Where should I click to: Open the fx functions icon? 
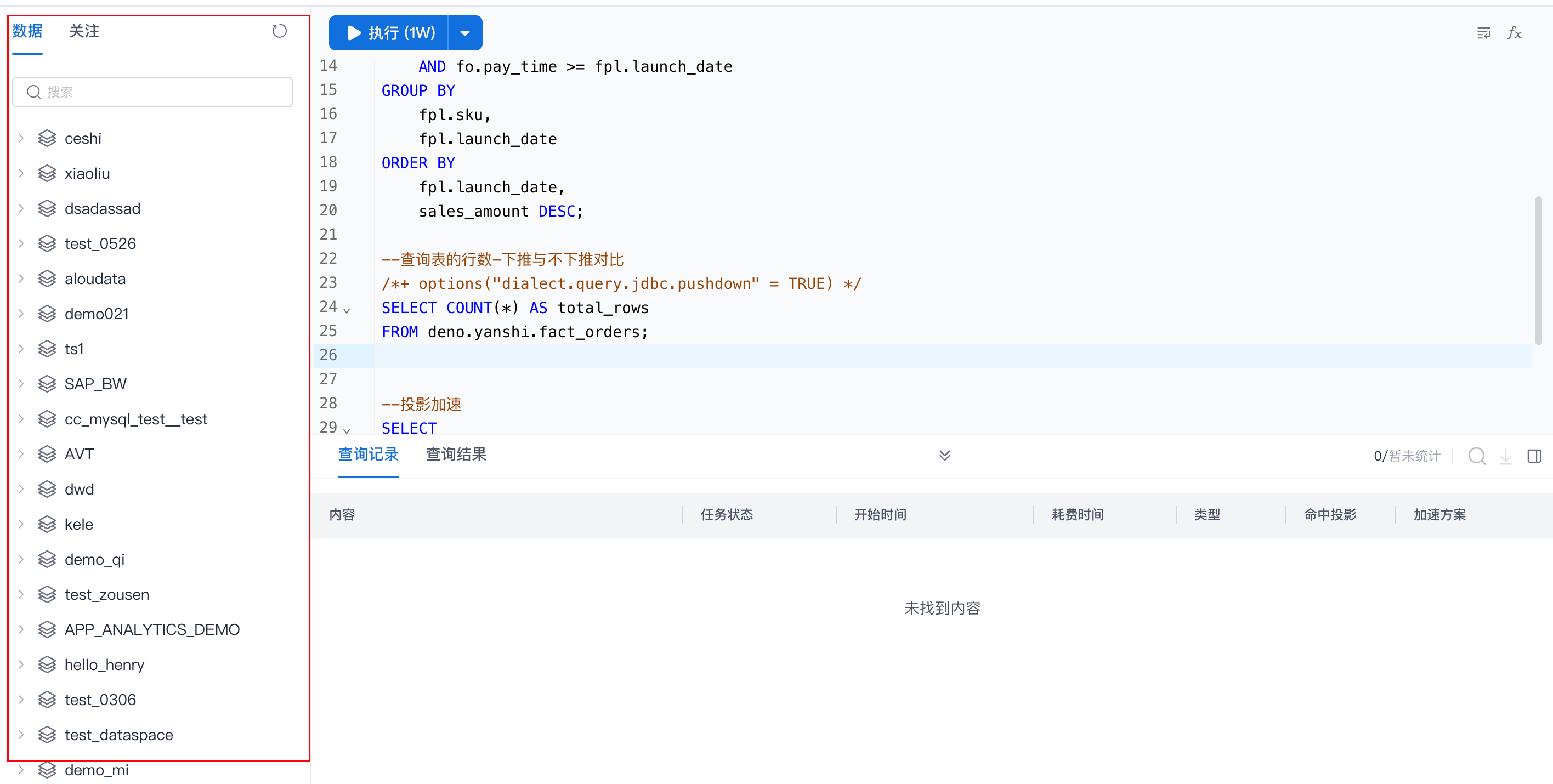[x=1515, y=33]
